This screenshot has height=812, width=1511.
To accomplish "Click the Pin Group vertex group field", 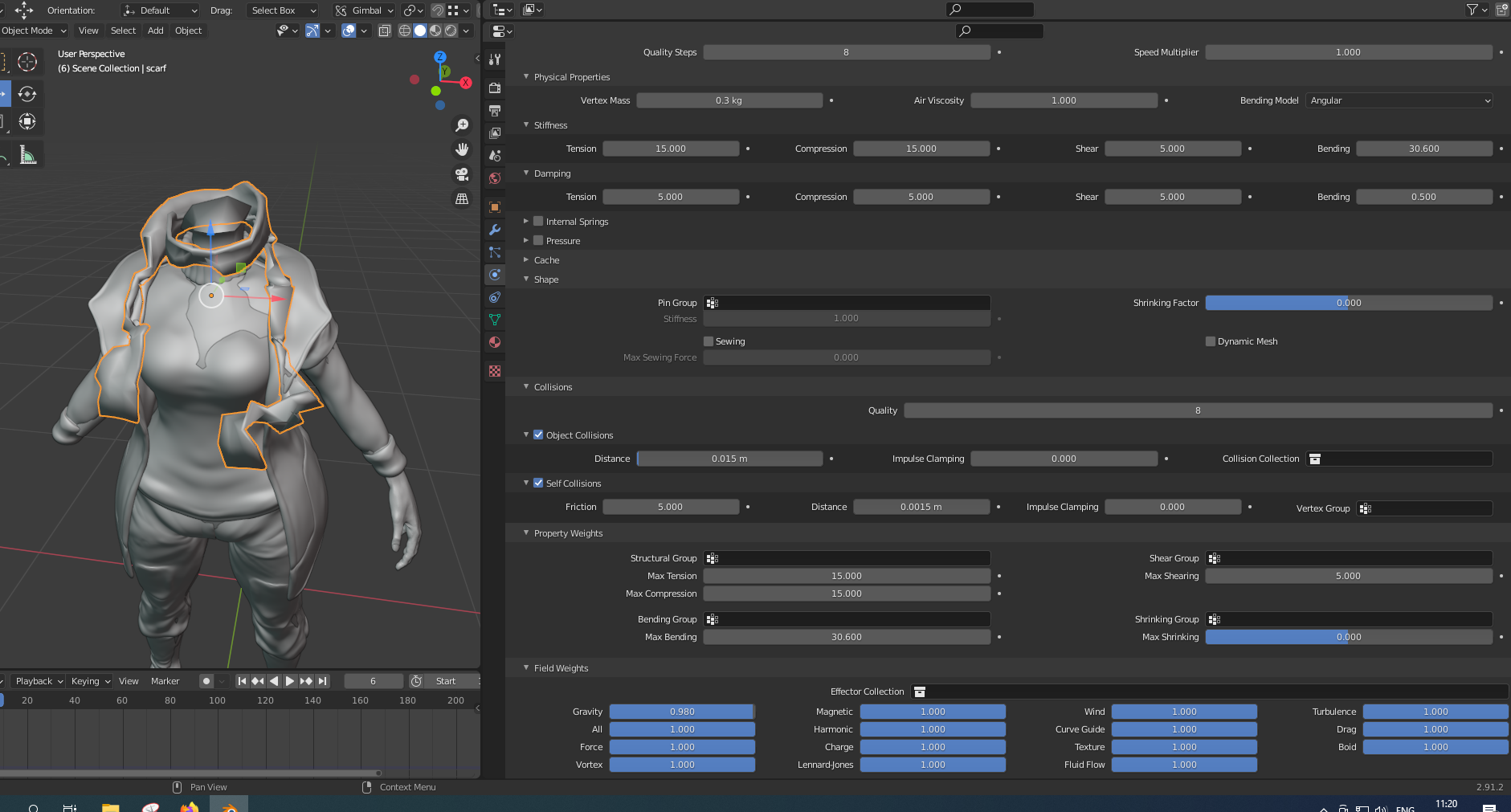I will [x=847, y=303].
